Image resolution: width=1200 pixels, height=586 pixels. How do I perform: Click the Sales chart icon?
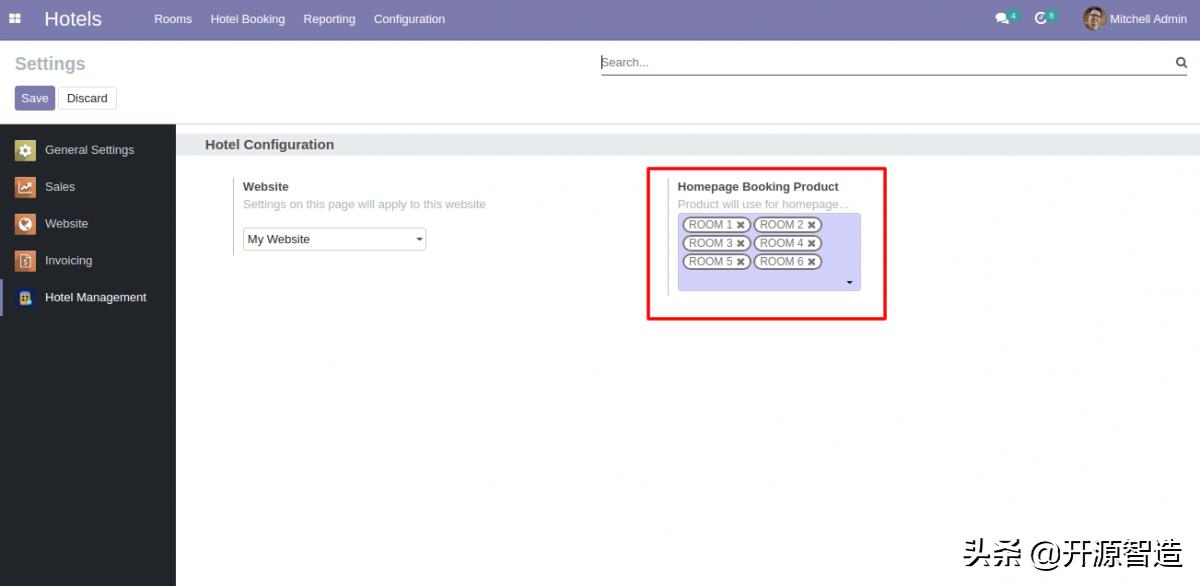coord(25,187)
